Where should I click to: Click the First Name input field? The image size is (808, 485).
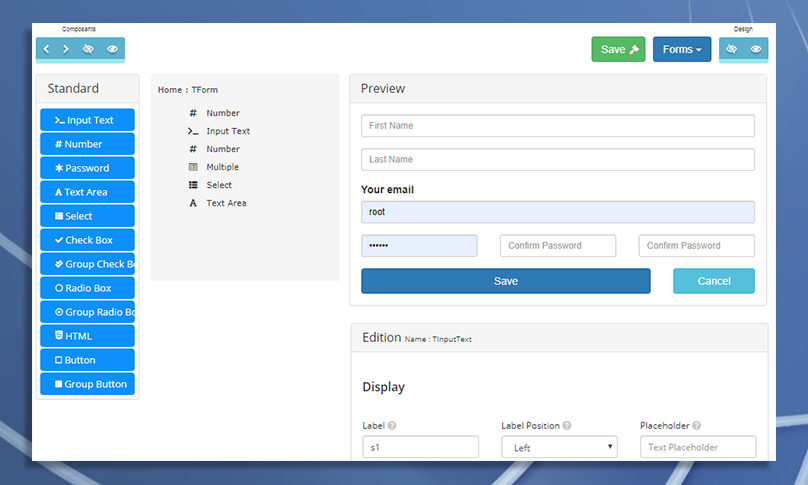click(557, 126)
